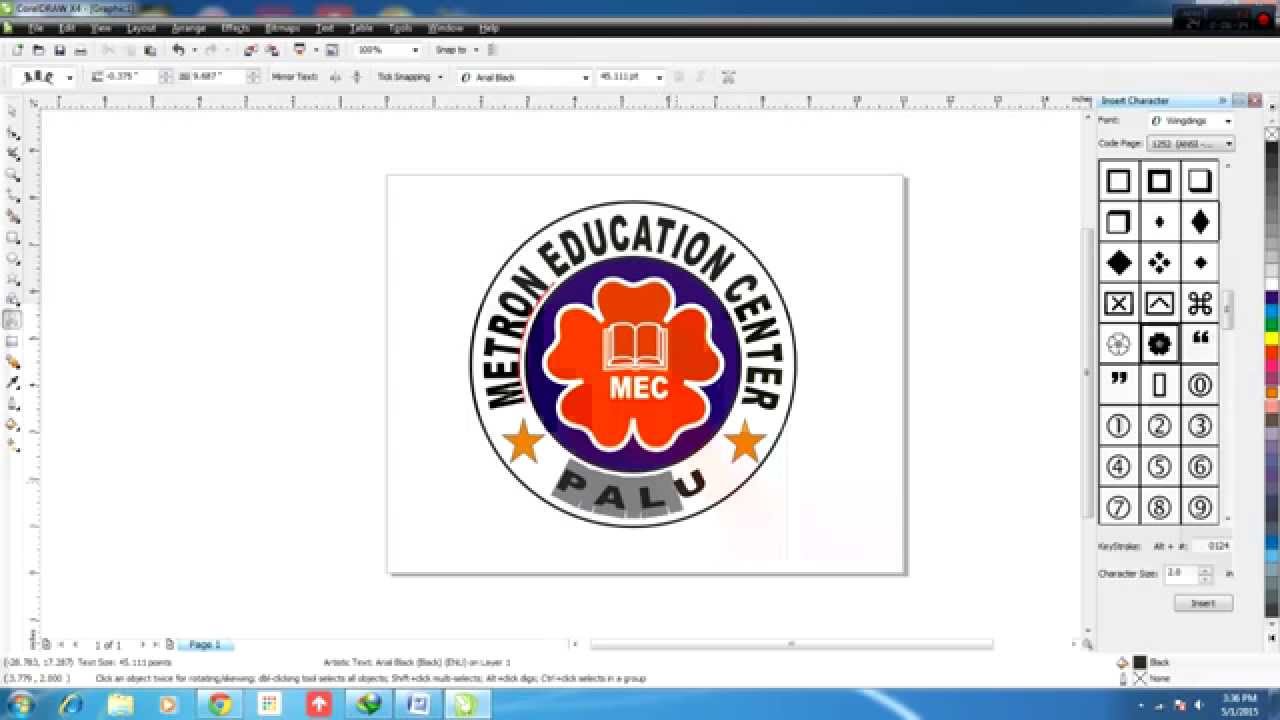
Task: Pick the green swatch in color palette
Action: [x=1272, y=325]
